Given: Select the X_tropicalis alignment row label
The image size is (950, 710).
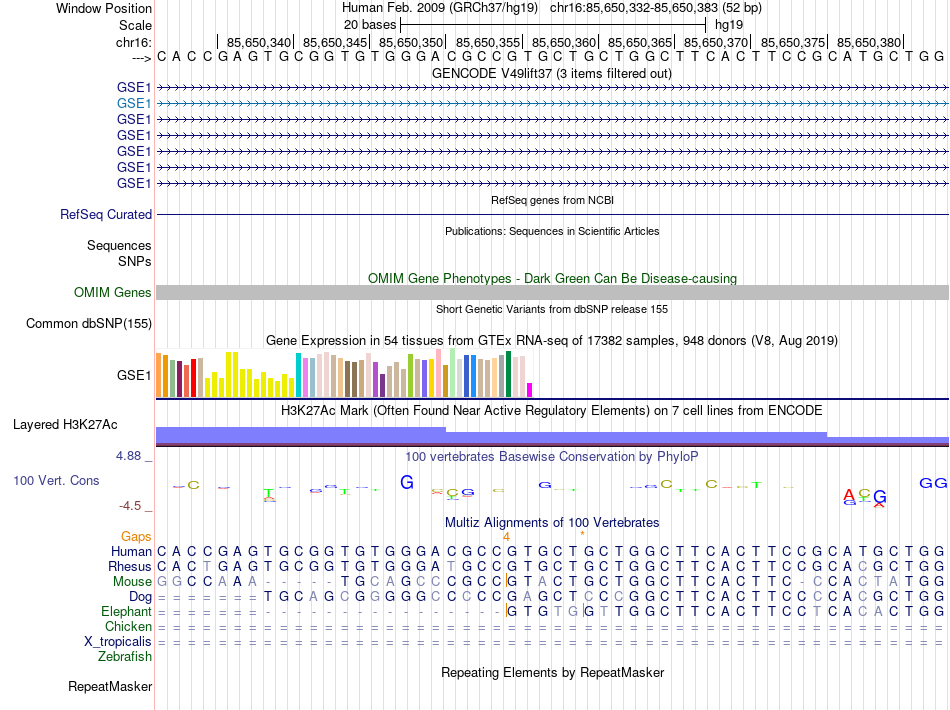Looking at the screenshot, I should tap(118, 642).
